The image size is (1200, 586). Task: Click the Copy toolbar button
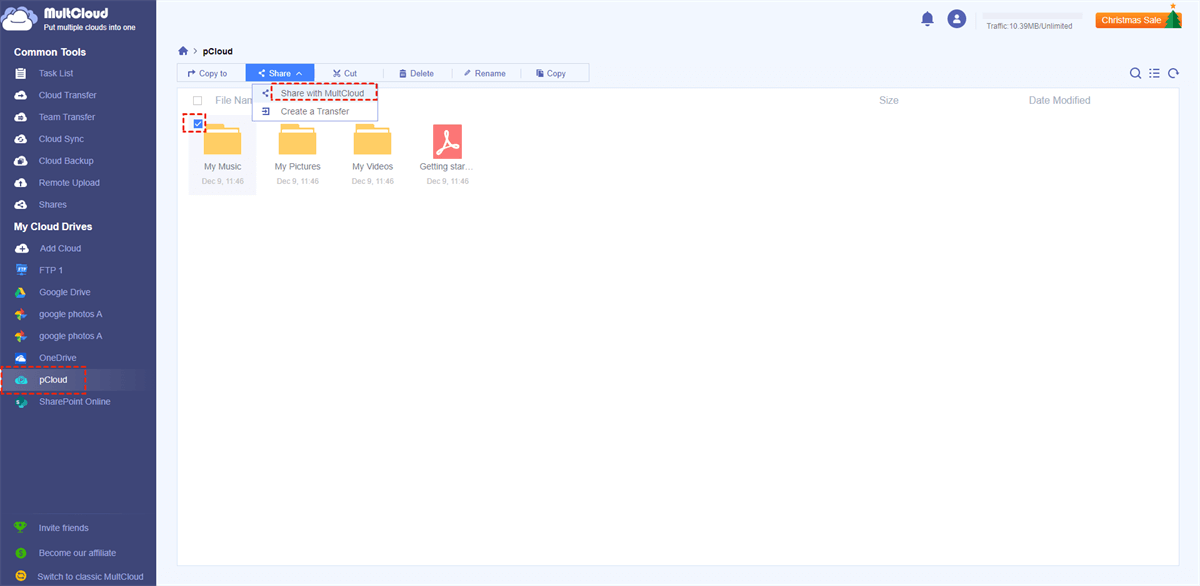click(551, 73)
